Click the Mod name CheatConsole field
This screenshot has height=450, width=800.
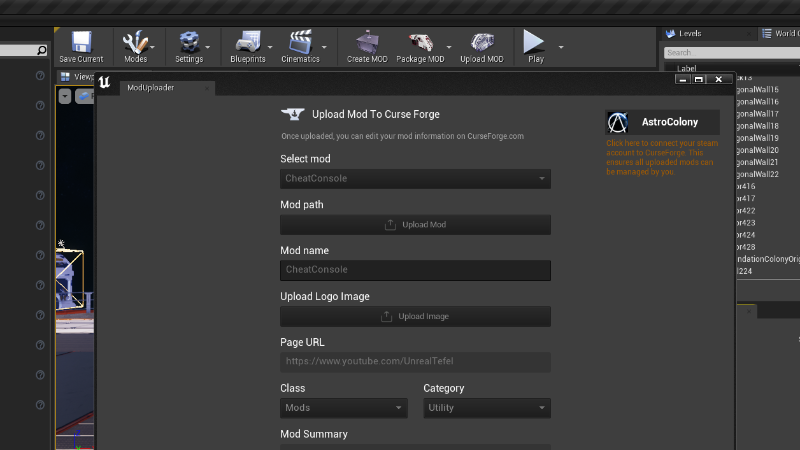[x=415, y=270]
